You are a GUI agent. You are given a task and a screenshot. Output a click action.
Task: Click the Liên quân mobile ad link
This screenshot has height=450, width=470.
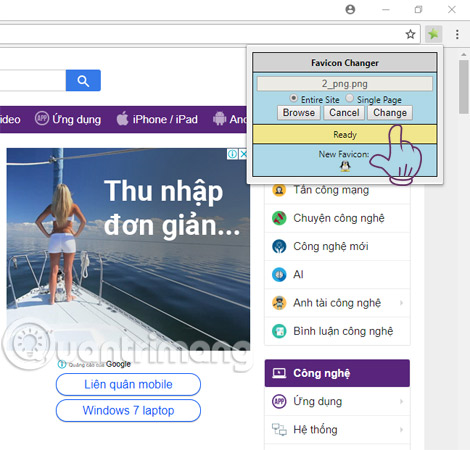click(128, 384)
